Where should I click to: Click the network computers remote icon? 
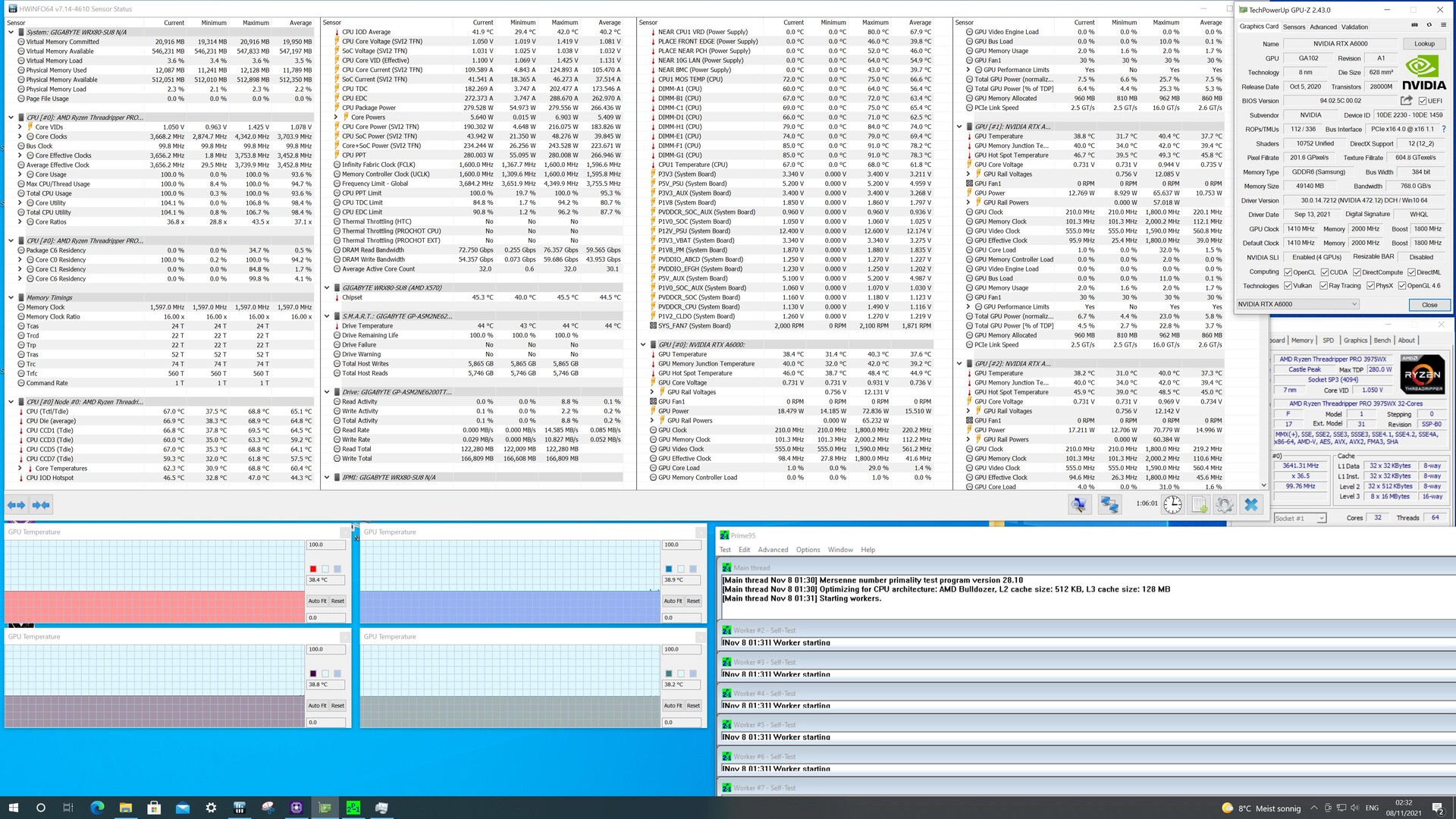point(1109,505)
